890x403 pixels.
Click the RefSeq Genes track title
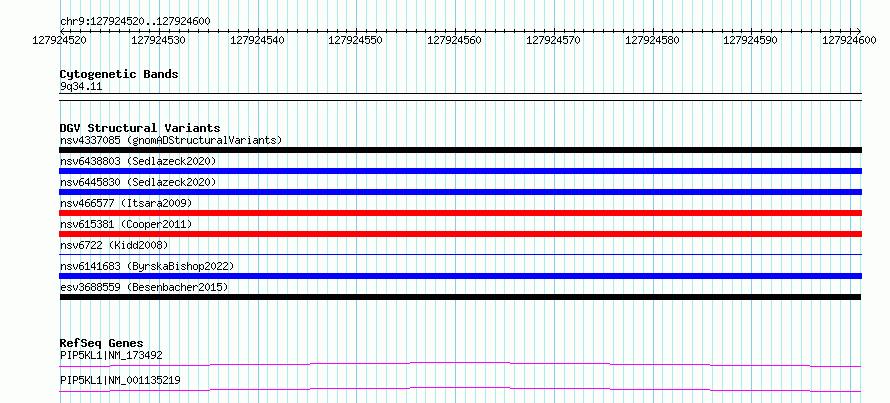101,343
